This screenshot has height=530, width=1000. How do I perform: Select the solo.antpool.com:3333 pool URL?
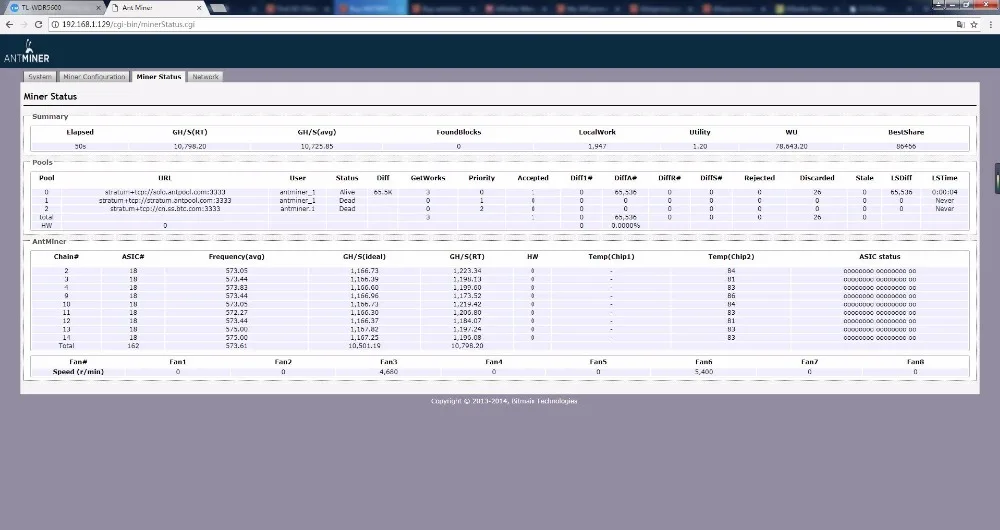(165, 192)
